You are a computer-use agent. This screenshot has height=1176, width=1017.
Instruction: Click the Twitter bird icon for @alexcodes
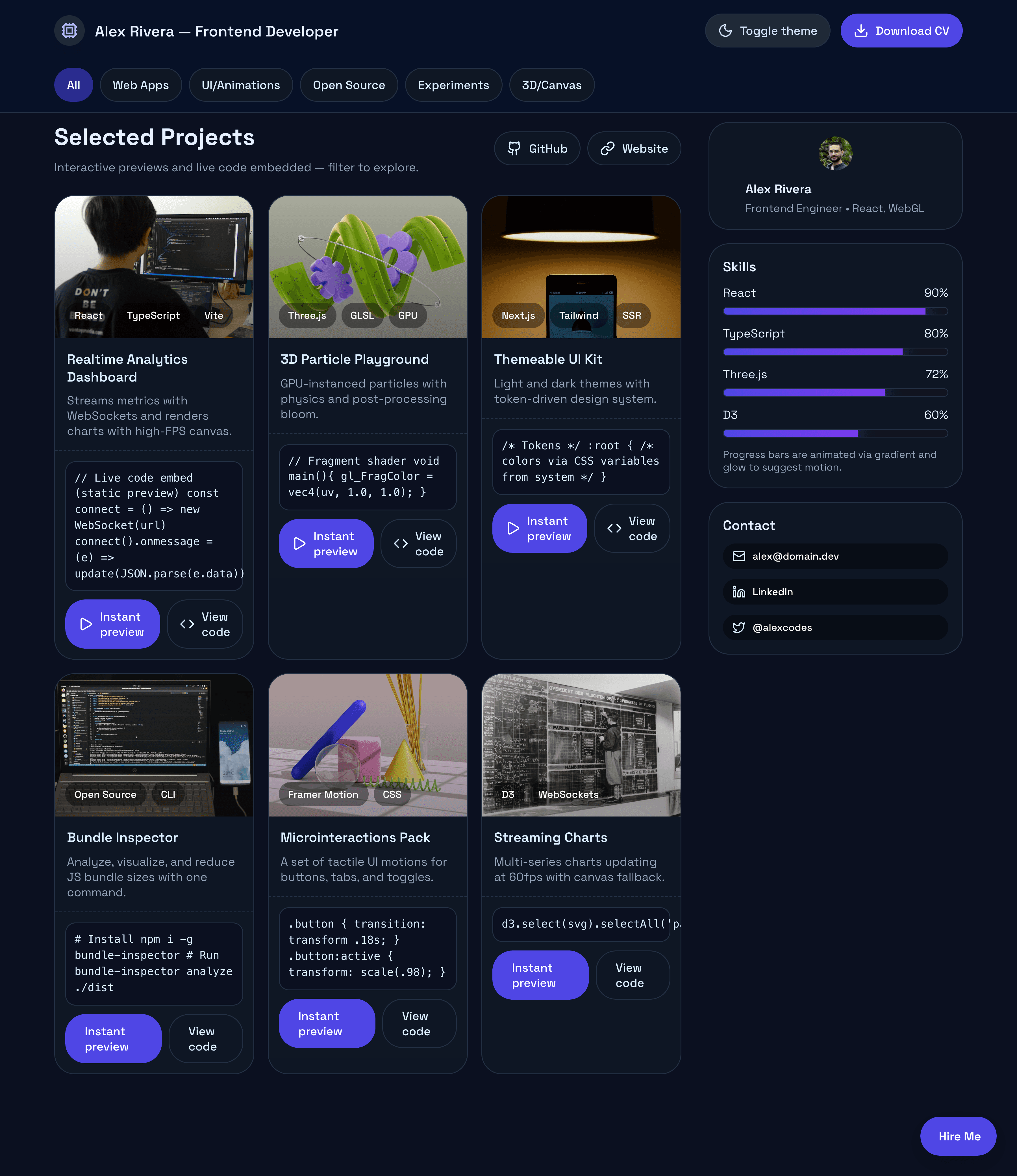(739, 627)
